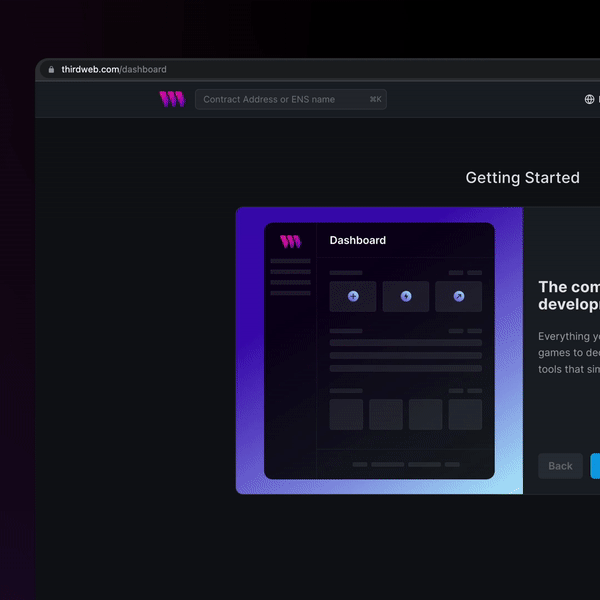Click the thirdweb logo in the header
The image size is (600, 600).
pos(172,99)
